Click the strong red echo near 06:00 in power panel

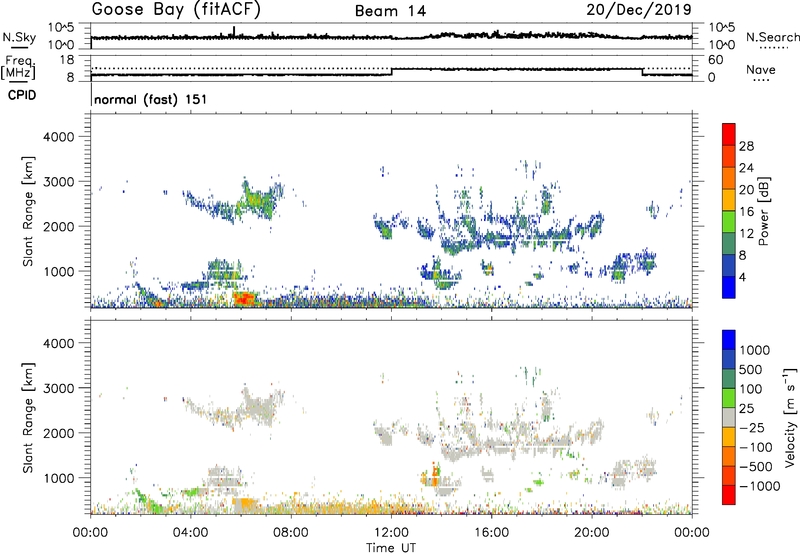tap(245, 298)
